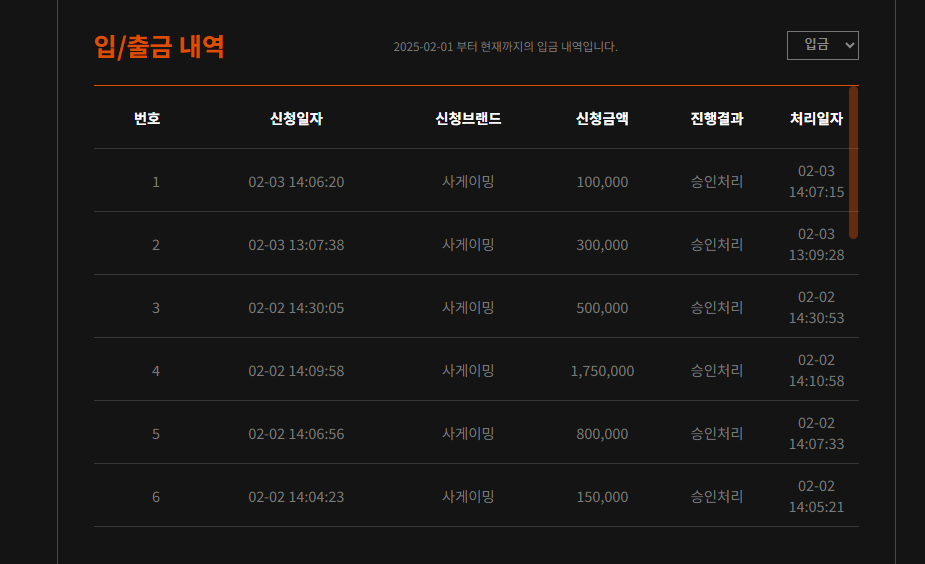
Task: Click the 500,000 amount cell
Action: click(x=602, y=308)
